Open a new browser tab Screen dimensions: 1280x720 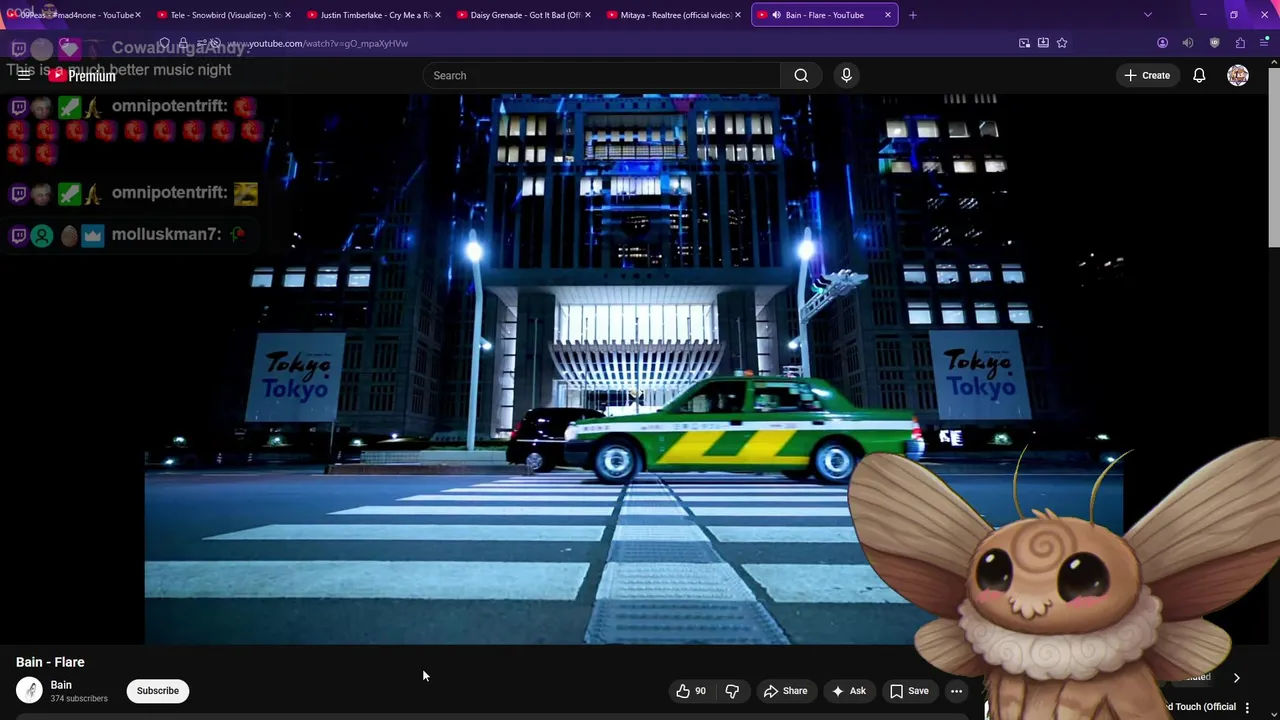point(912,15)
